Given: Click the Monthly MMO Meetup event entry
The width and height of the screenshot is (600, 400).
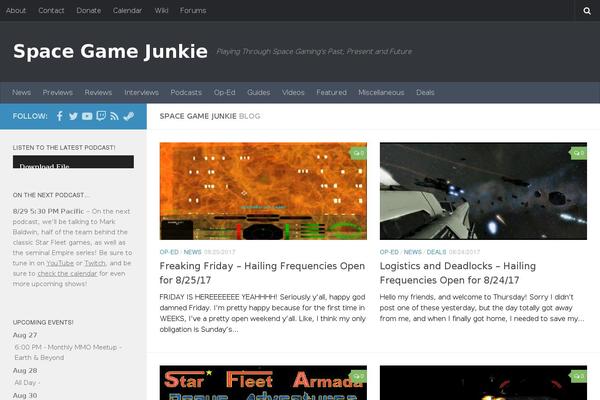Looking at the screenshot, I should (x=68, y=352).
